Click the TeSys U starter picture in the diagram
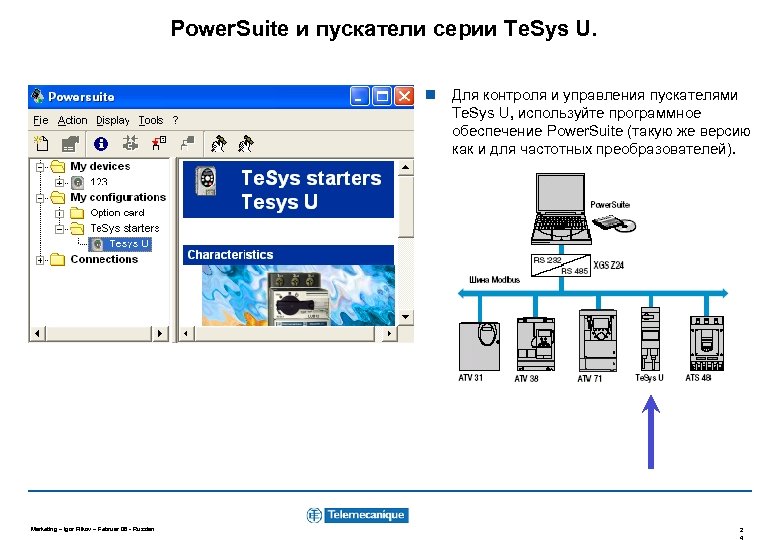 [x=650, y=338]
